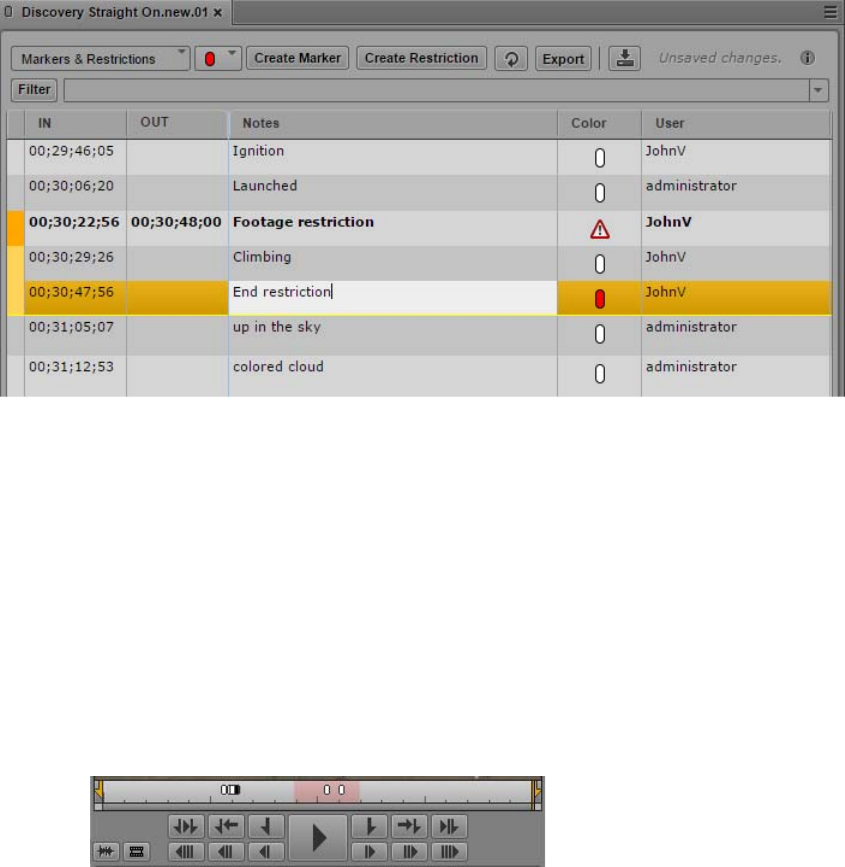Sort by Color column header
The width and height of the screenshot is (845, 867).
599,123
